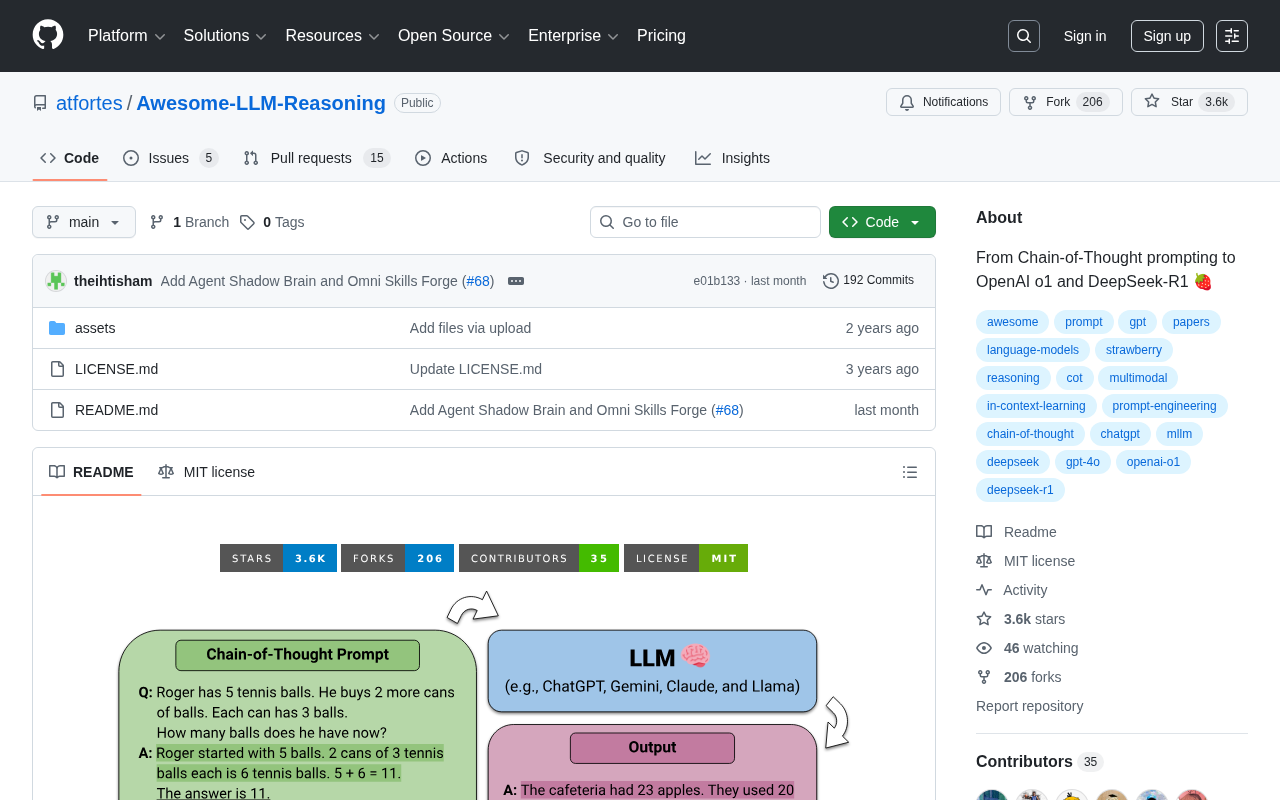Open the Security and quality tab
The width and height of the screenshot is (1280, 800).
coord(590,158)
